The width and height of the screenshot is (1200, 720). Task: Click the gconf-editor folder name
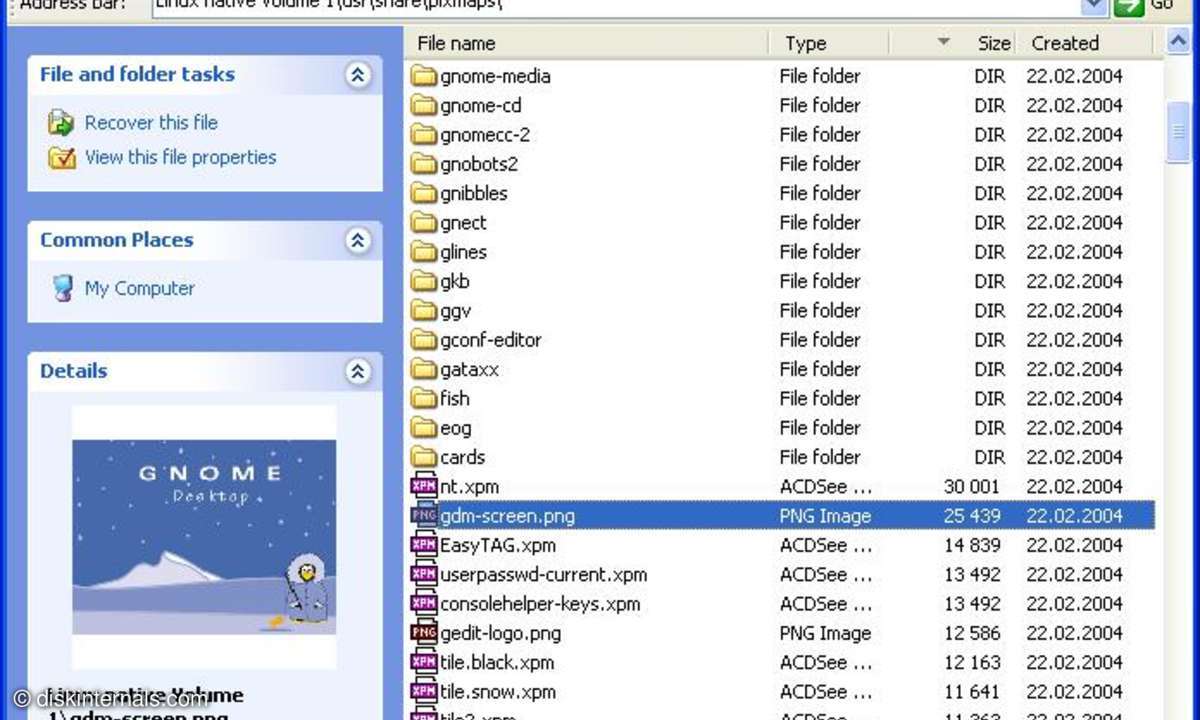[491, 340]
